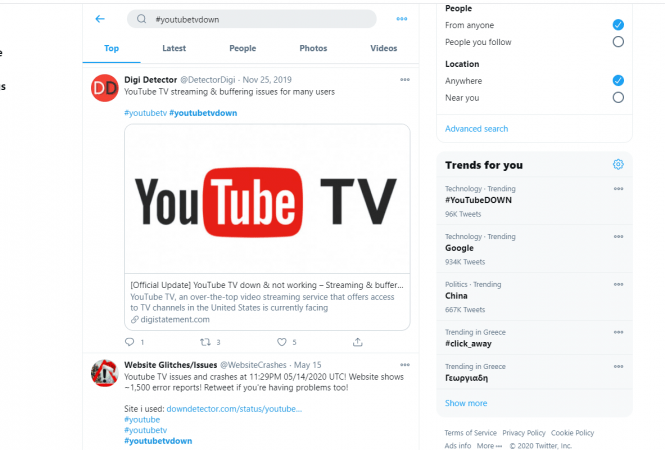Open Website Glitches/Issues tweet more options
This screenshot has width=665, height=450.
click(x=405, y=365)
